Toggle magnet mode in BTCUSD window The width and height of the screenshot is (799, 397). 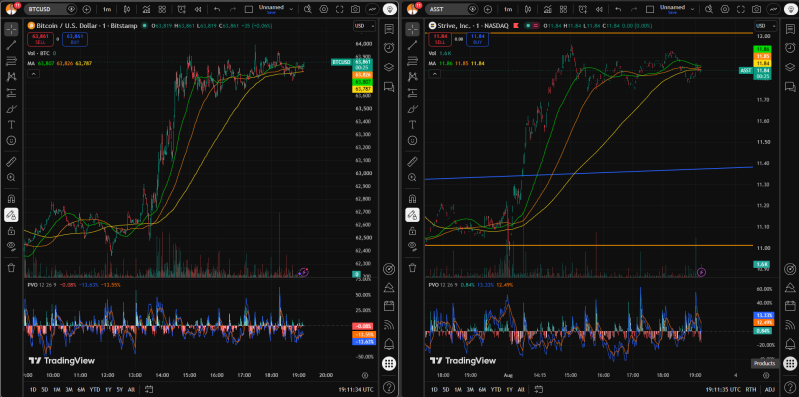(x=11, y=199)
